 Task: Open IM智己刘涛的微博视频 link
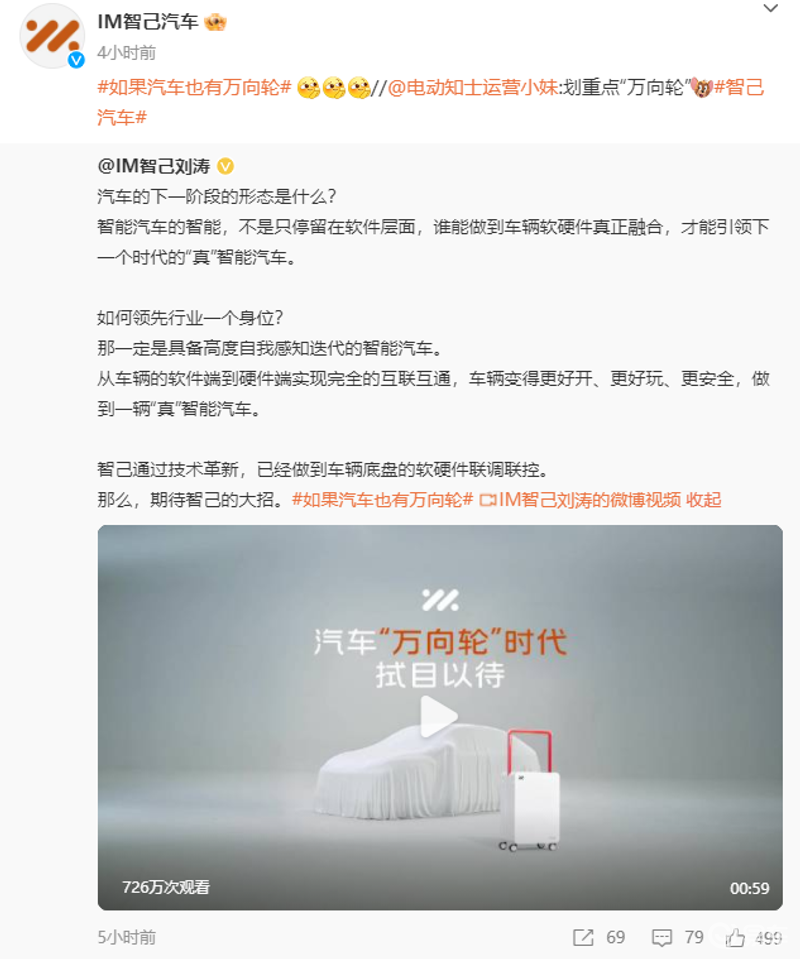tap(590, 500)
